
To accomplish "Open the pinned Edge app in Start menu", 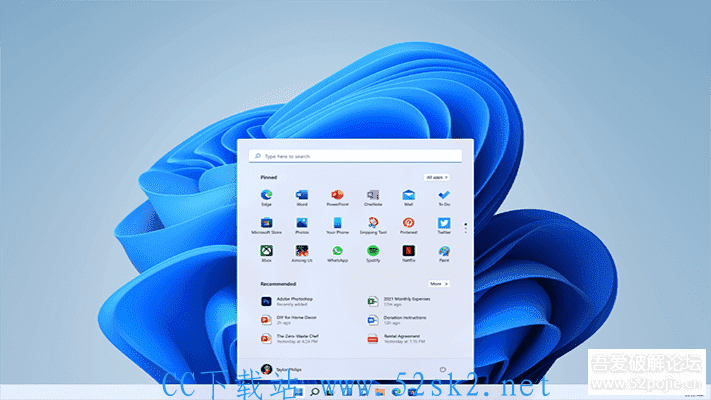I will 266,198.
